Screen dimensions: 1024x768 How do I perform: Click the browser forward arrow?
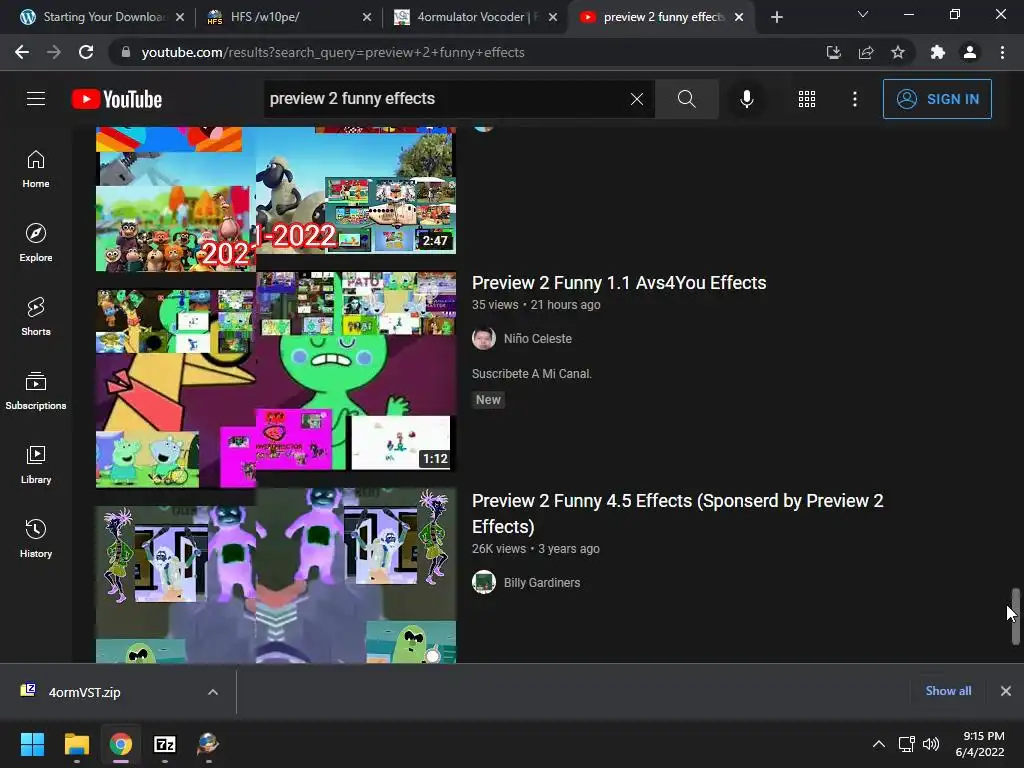click(54, 52)
